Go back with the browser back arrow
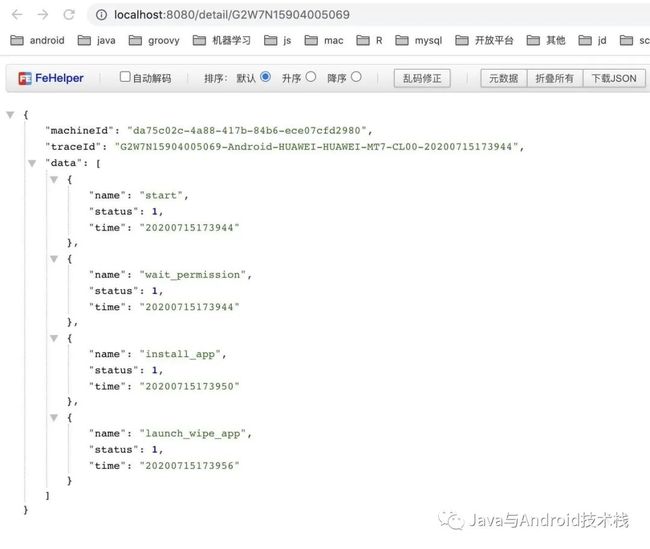The width and height of the screenshot is (650, 549). coord(17,15)
